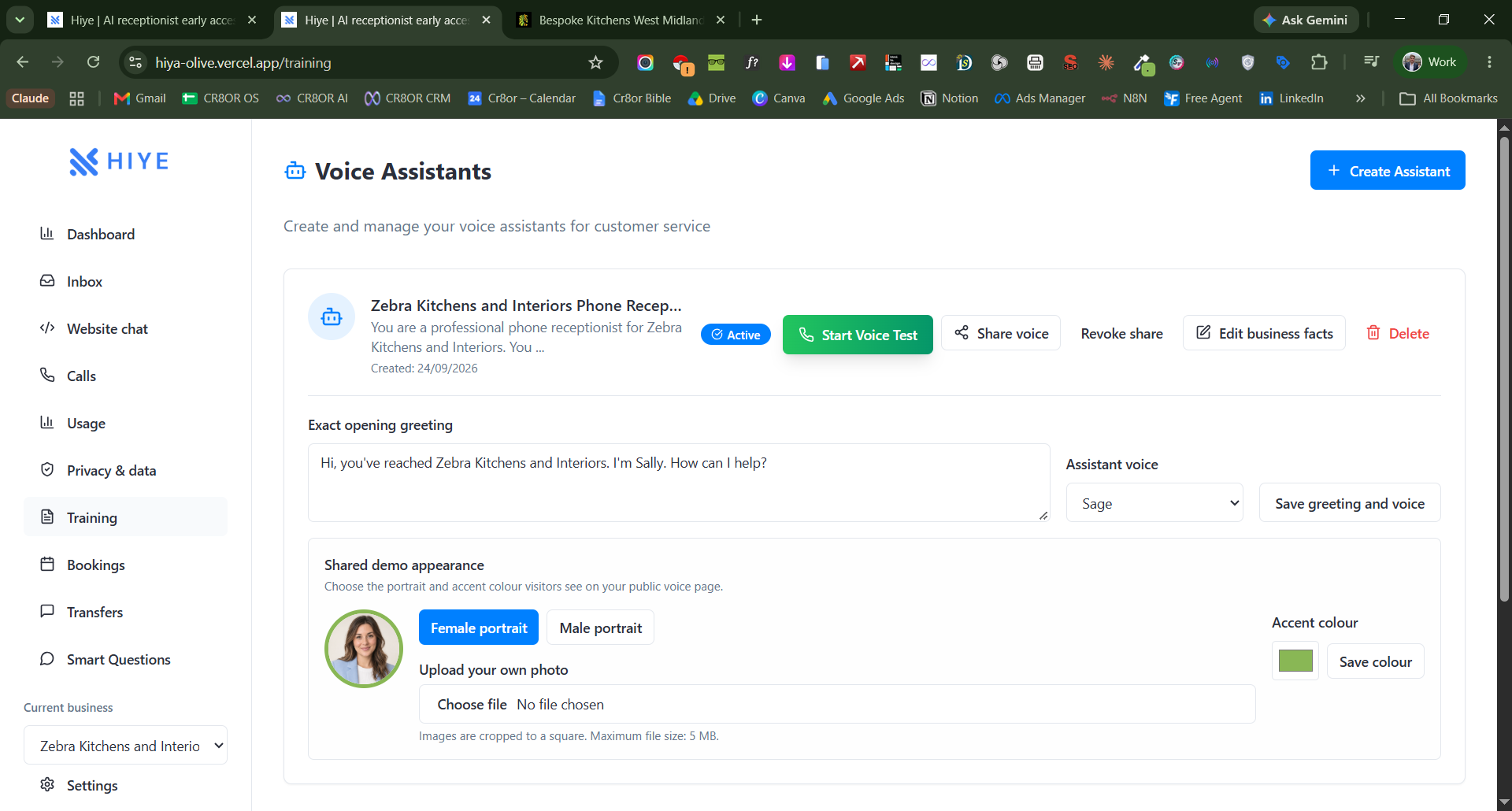Viewport: 1512px width, 811px height.
Task: Close the Bespoke Kitchens tab
Action: (x=721, y=20)
